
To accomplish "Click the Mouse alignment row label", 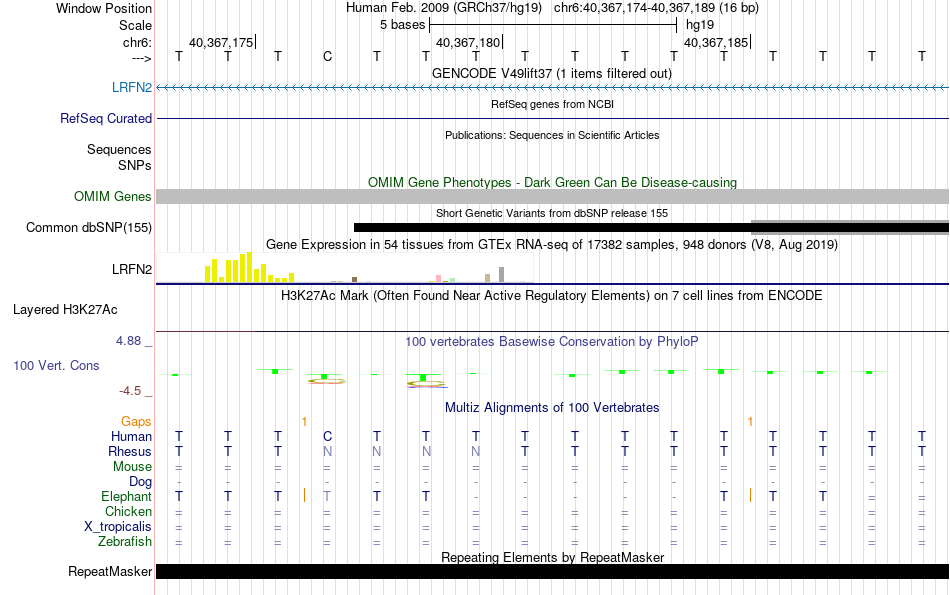I will (132, 467).
